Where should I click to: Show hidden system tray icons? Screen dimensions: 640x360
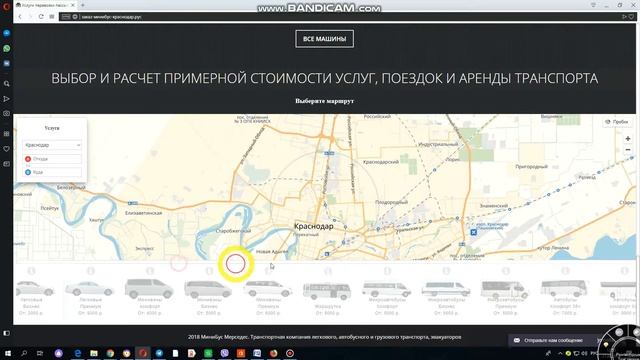560,353
